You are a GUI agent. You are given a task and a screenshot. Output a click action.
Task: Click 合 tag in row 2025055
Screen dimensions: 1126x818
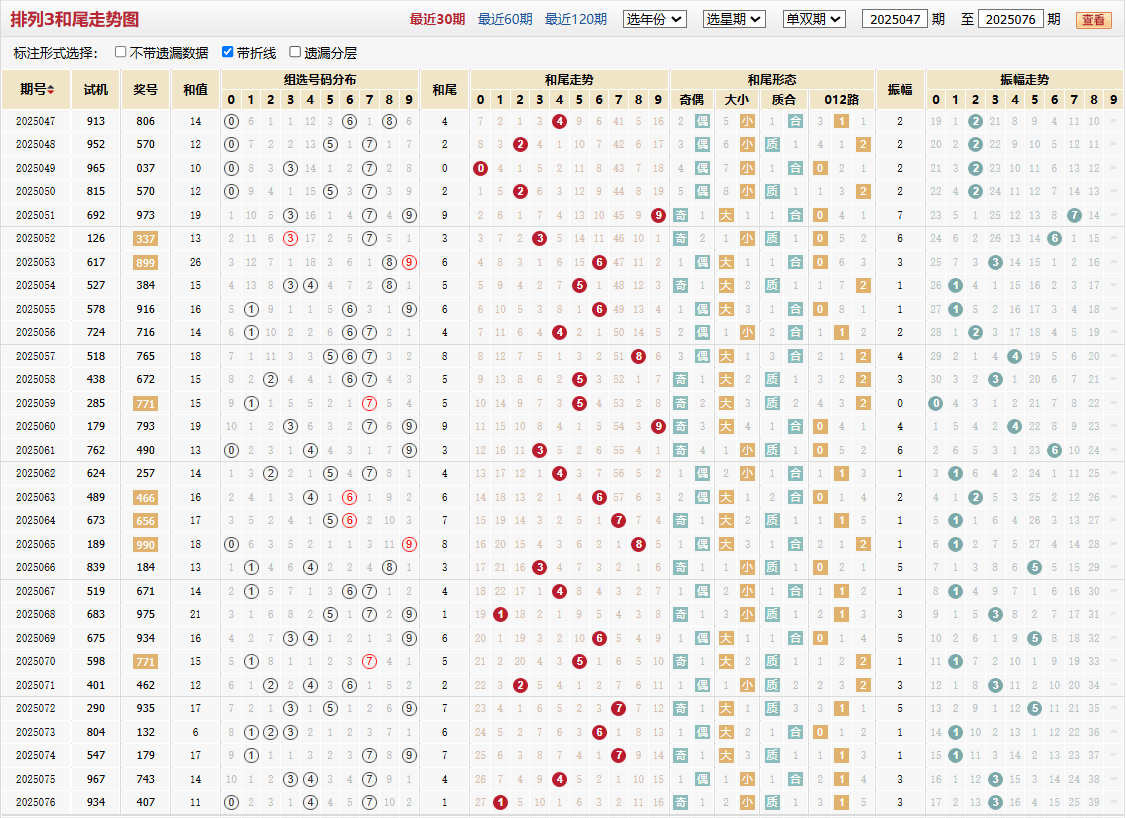pos(795,310)
